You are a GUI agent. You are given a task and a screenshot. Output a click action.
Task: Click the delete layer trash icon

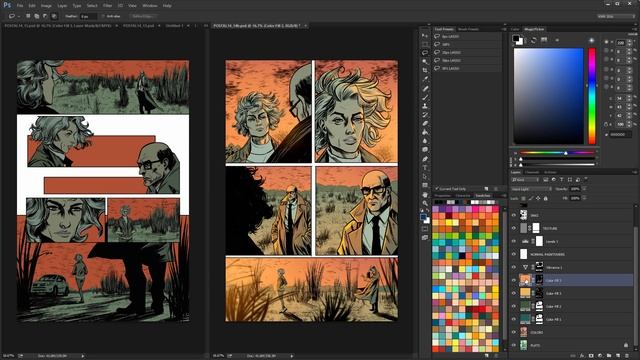[x=627, y=356]
